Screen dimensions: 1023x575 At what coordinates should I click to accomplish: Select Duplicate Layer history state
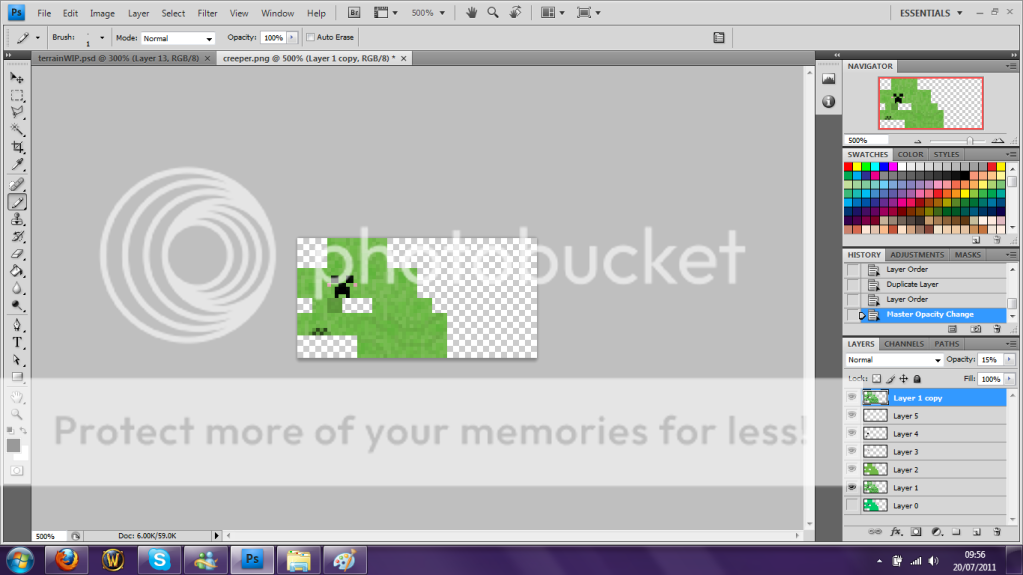[926, 285]
